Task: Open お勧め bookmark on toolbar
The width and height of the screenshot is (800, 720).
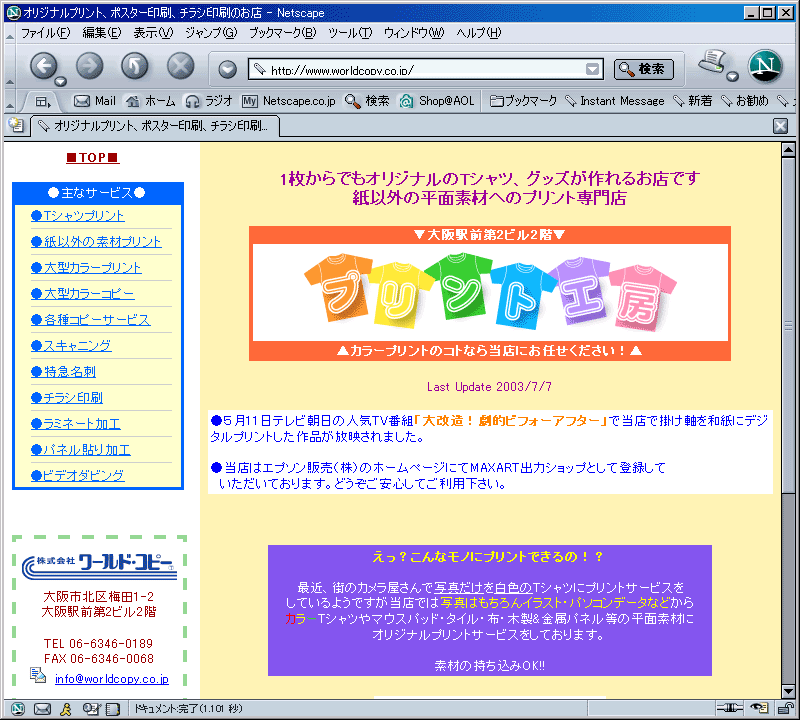Action: point(744,101)
